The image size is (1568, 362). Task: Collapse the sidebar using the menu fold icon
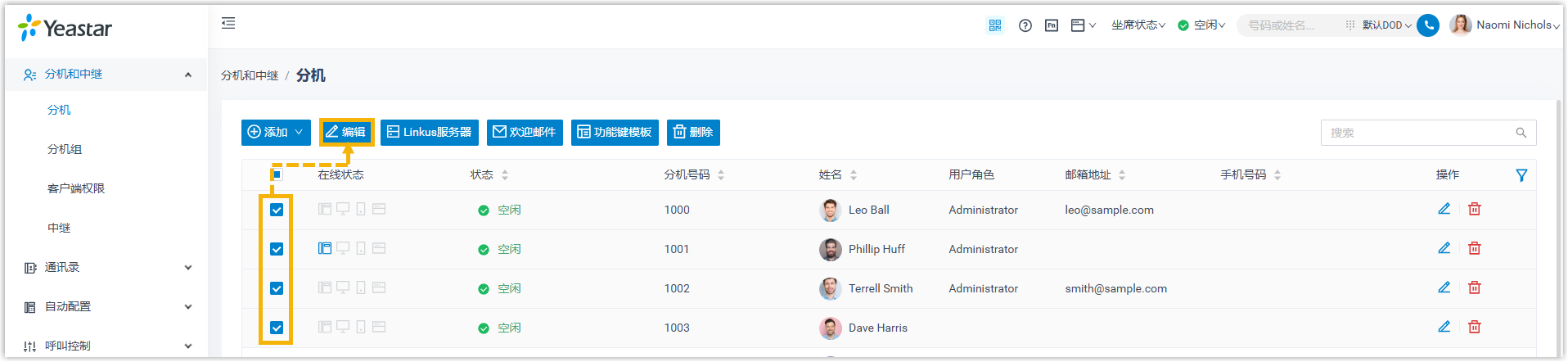click(228, 24)
